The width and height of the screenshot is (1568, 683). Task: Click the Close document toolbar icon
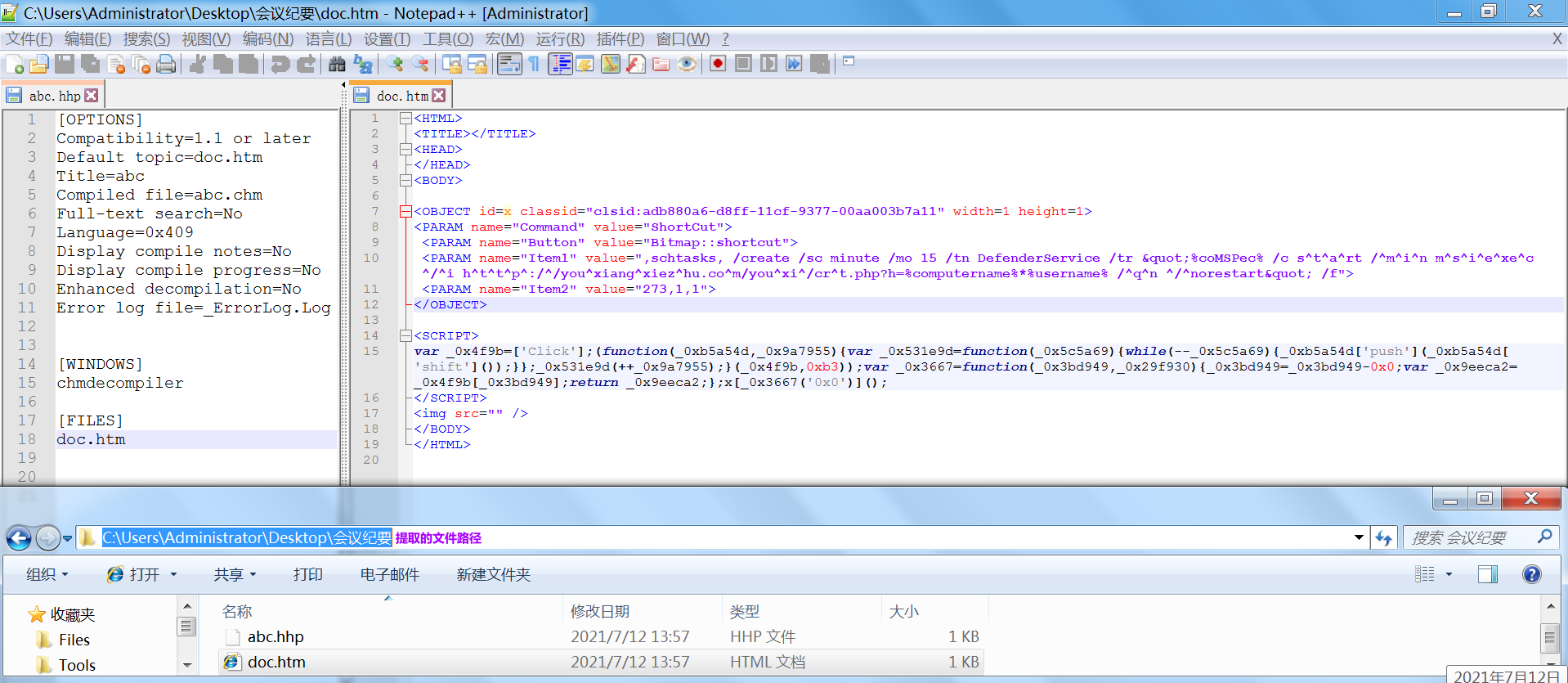tap(115, 64)
